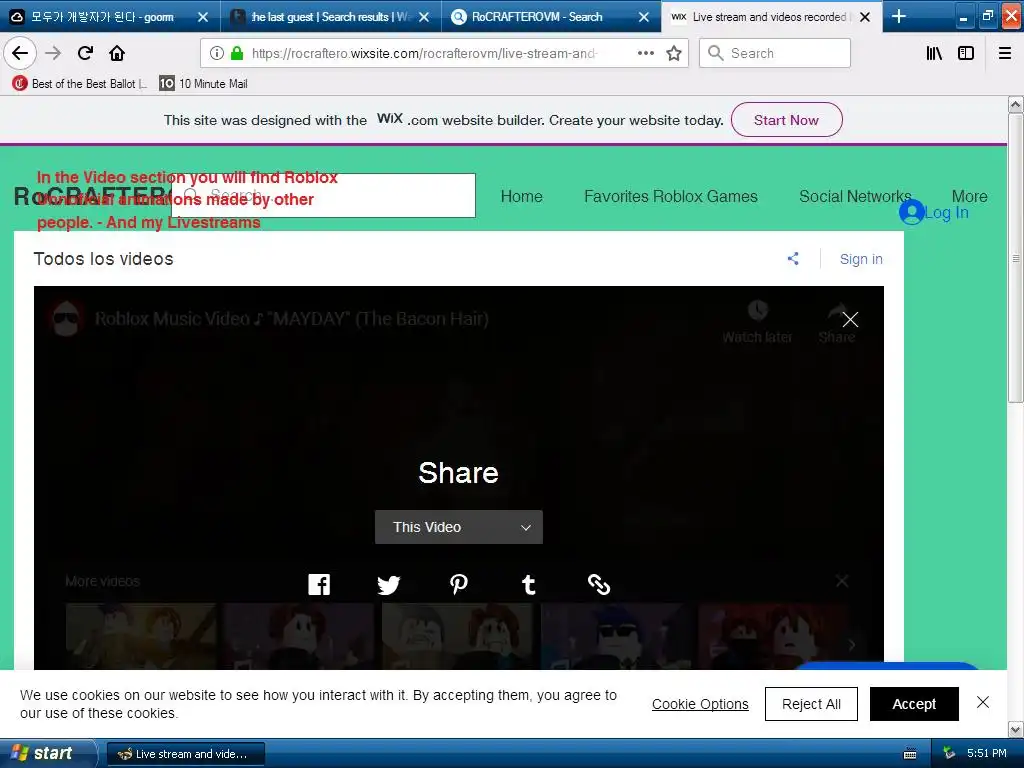The height and width of the screenshot is (768, 1024).
Task: Go to the Home menu item
Action: [x=521, y=197]
